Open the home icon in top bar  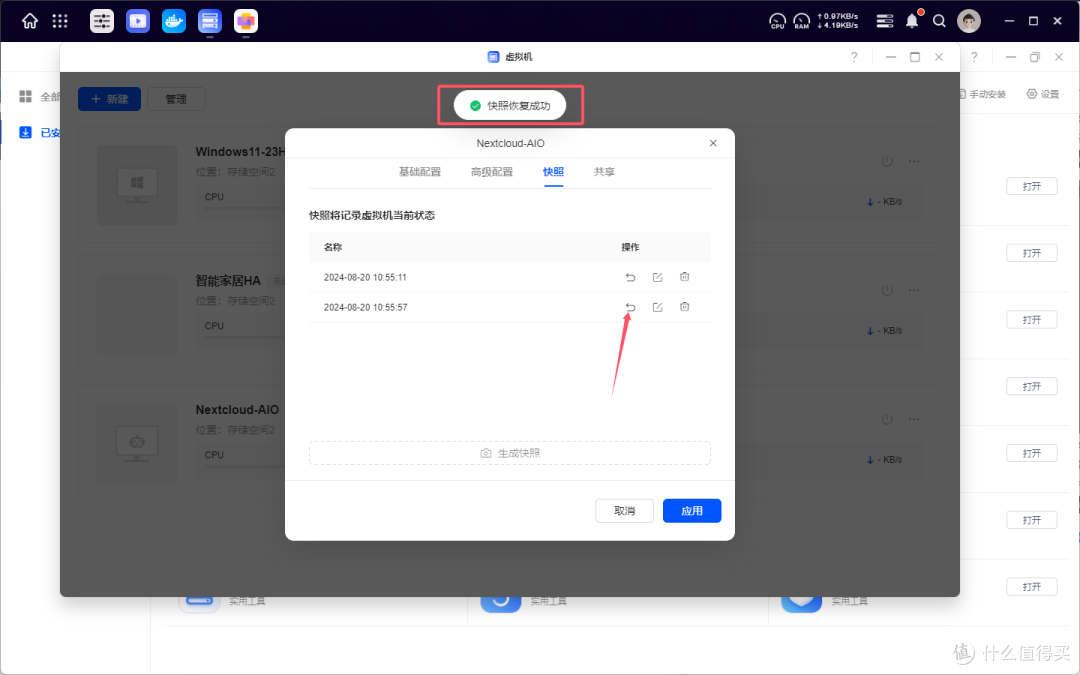(x=30, y=21)
